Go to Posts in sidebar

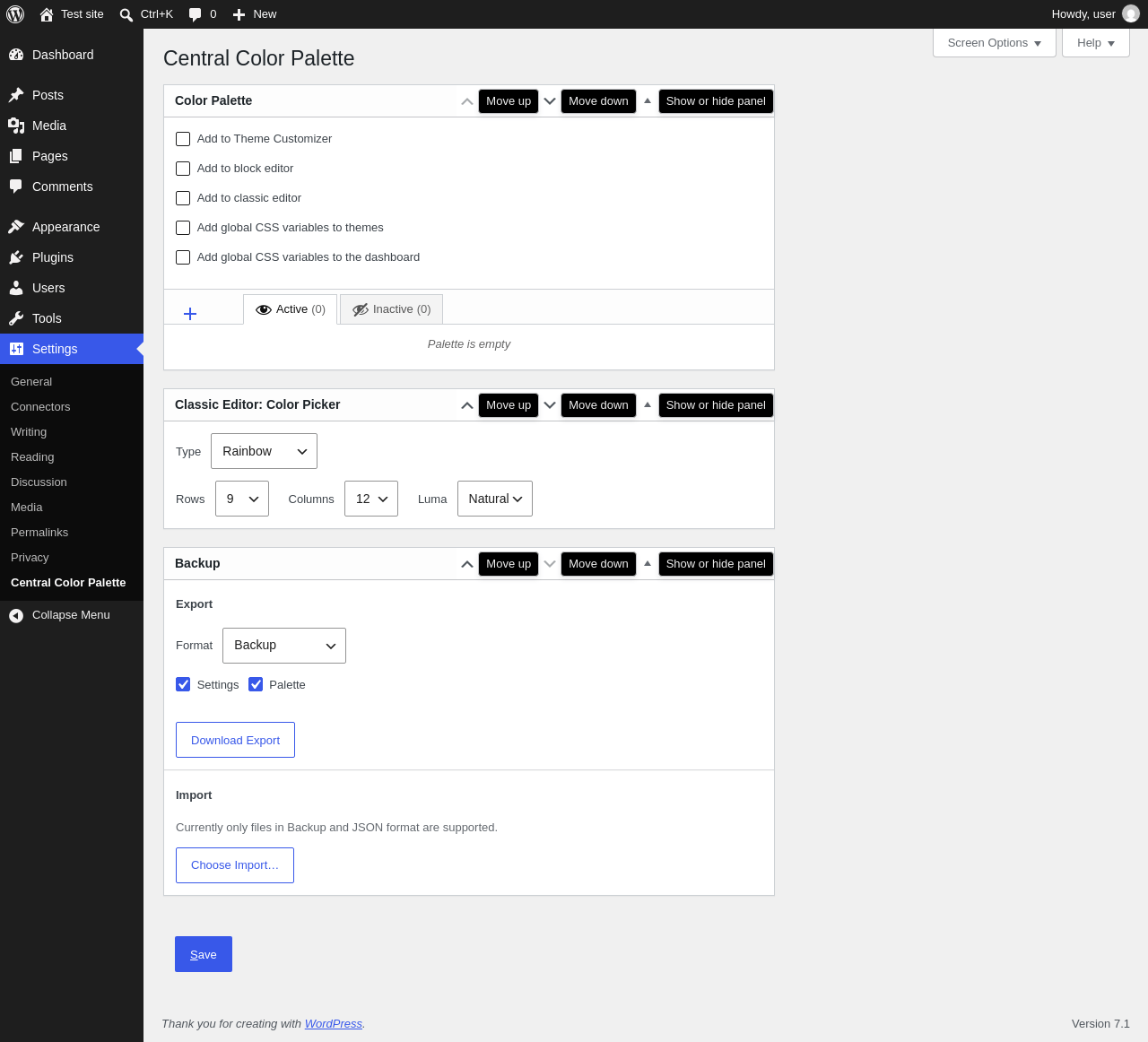(72, 95)
